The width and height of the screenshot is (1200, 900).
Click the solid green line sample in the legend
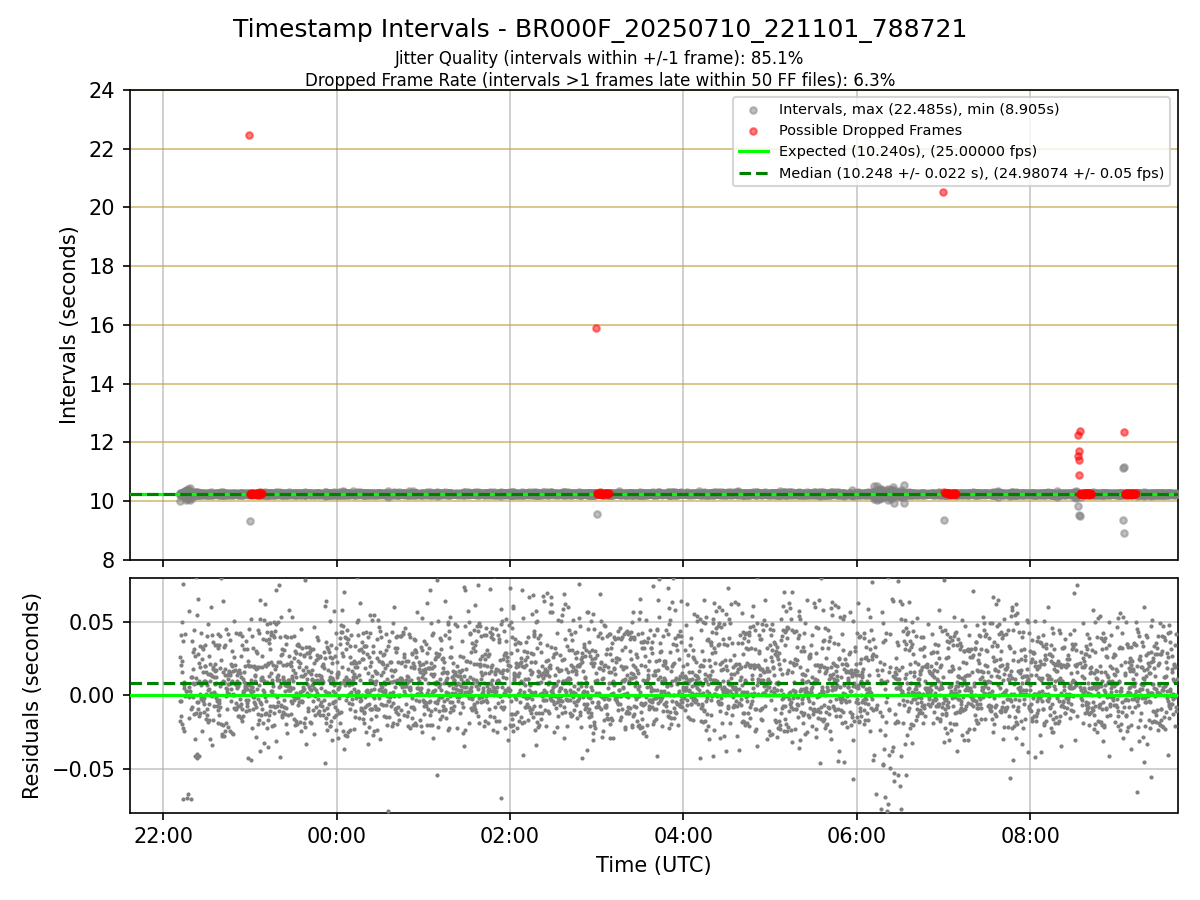(753, 152)
